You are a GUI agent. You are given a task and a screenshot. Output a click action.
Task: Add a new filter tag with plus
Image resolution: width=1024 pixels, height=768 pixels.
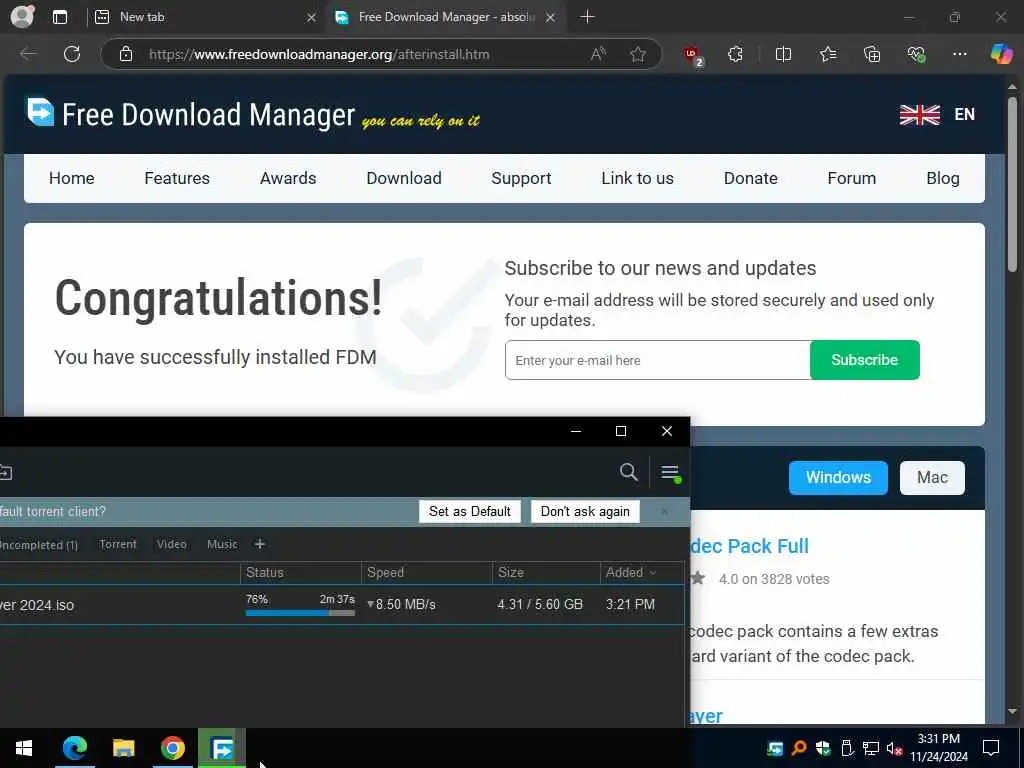[259, 544]
